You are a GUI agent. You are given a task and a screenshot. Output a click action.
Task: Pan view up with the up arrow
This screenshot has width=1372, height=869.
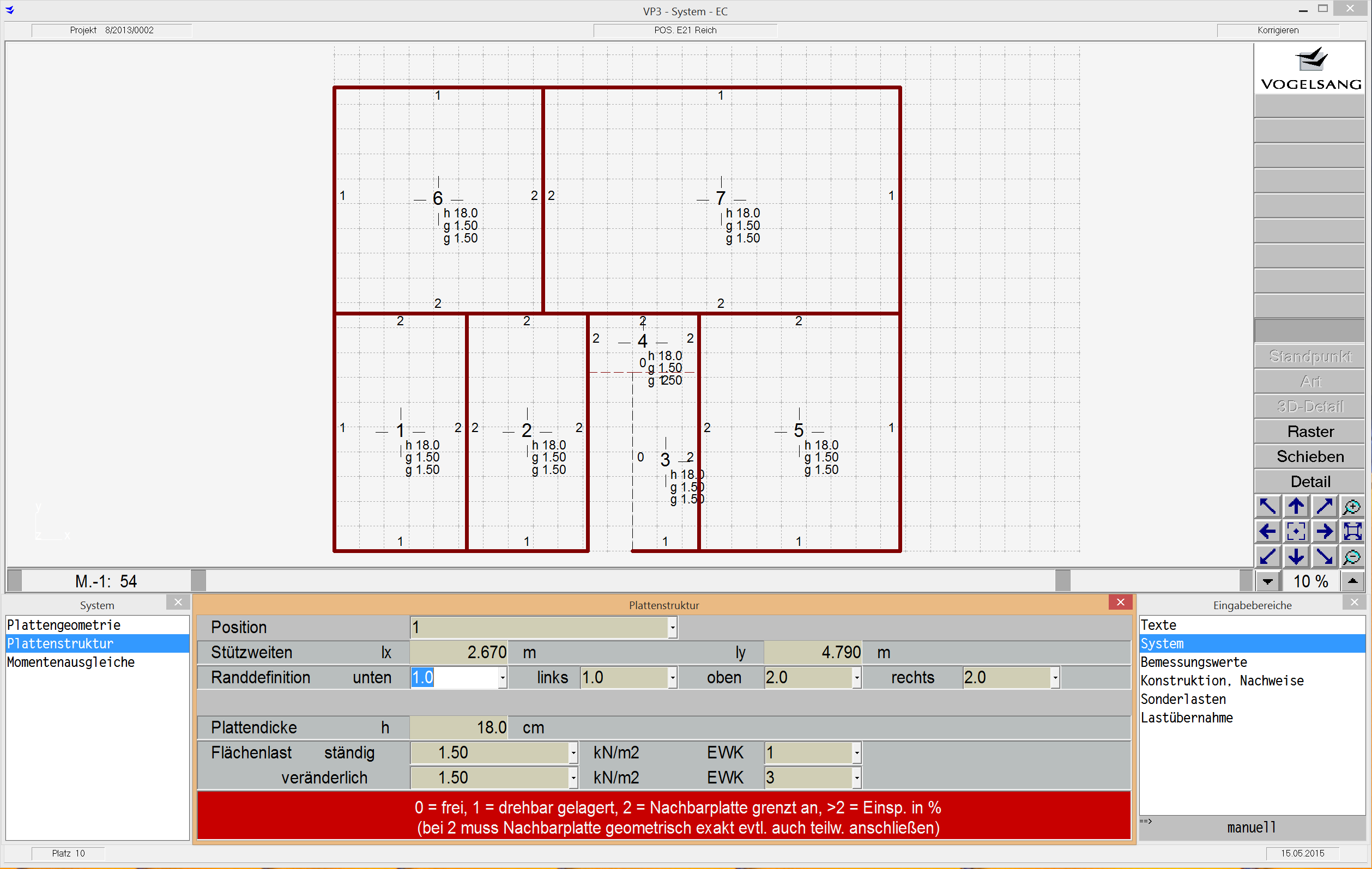tap(1296, 506)
